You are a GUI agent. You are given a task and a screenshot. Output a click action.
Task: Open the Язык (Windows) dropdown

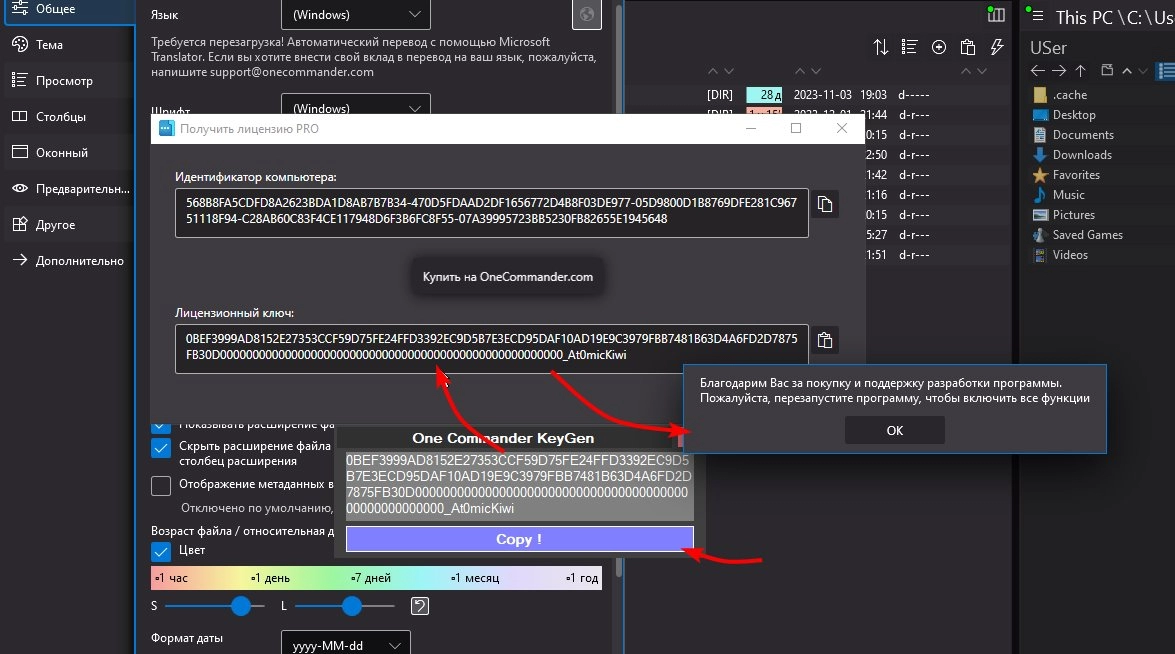pos(356,14)
